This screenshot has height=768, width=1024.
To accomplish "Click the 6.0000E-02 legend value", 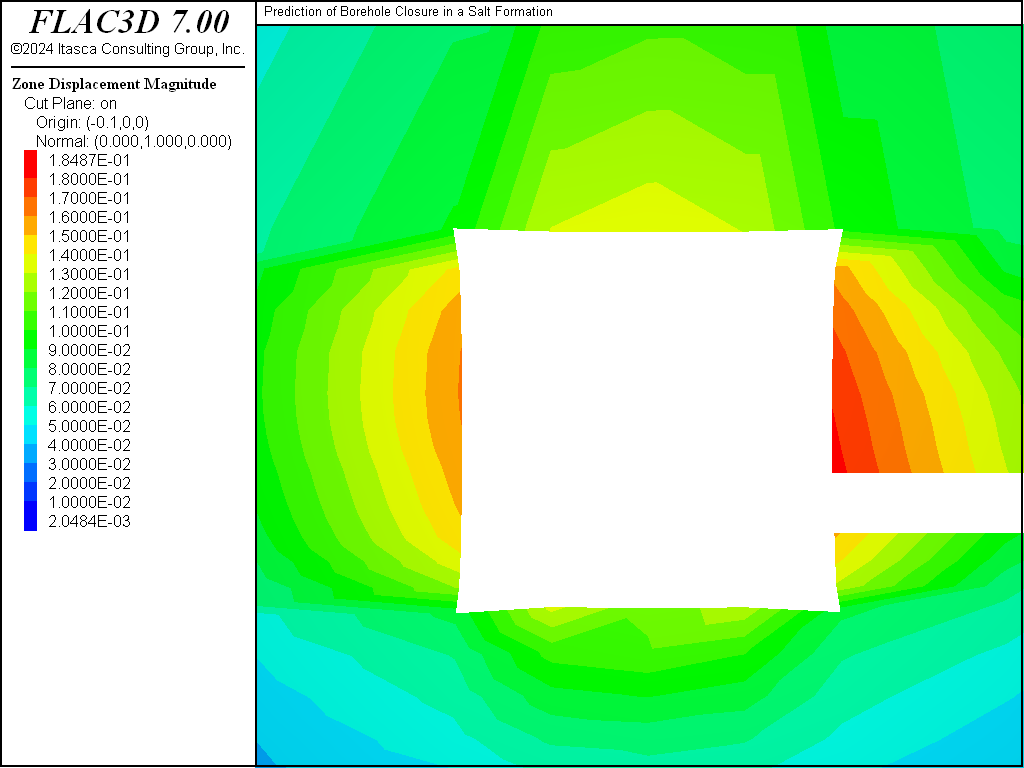I will point(89,407).
